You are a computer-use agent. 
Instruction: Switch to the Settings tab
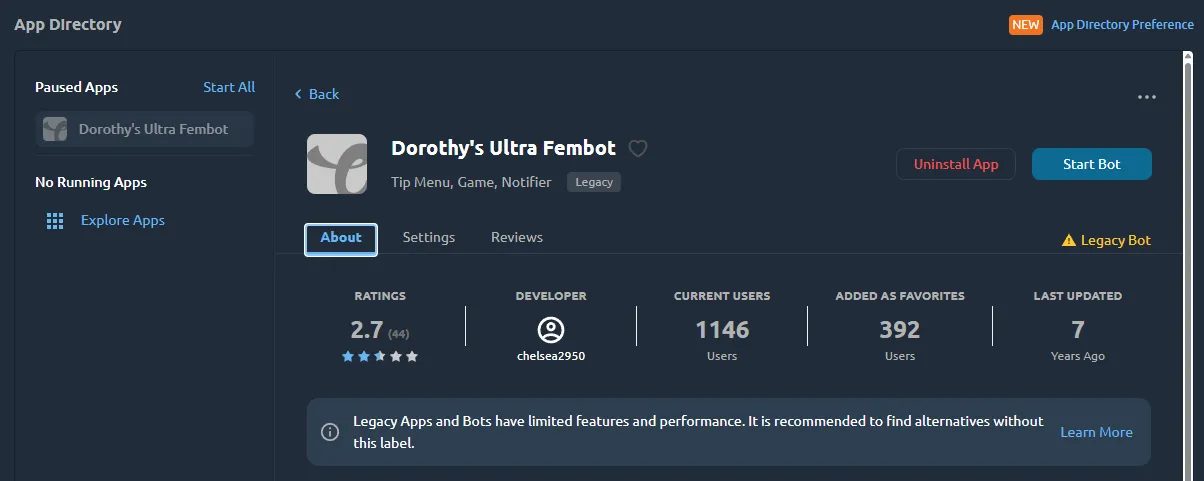click(429, 238)
